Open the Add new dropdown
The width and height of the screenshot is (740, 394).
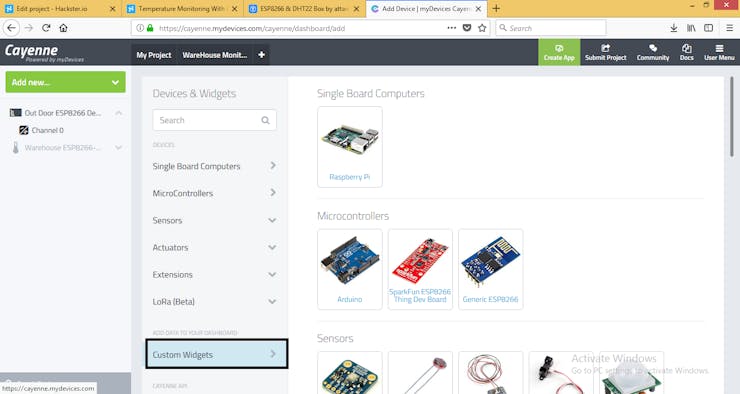(x=66, y=82)
